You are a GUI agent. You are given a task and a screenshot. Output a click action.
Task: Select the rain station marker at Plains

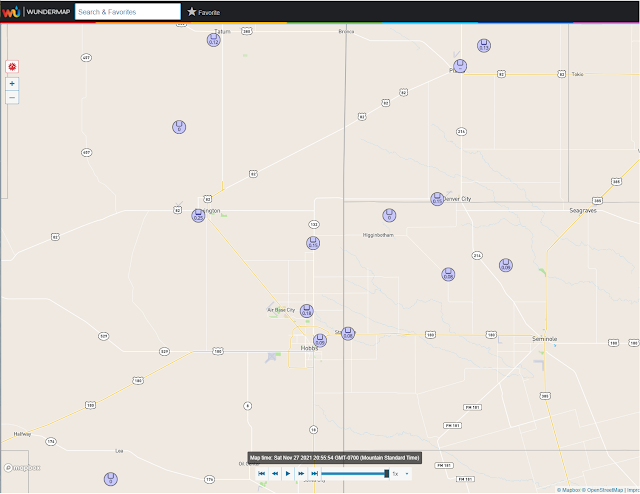pyautogui.click(x=460, y=66)
